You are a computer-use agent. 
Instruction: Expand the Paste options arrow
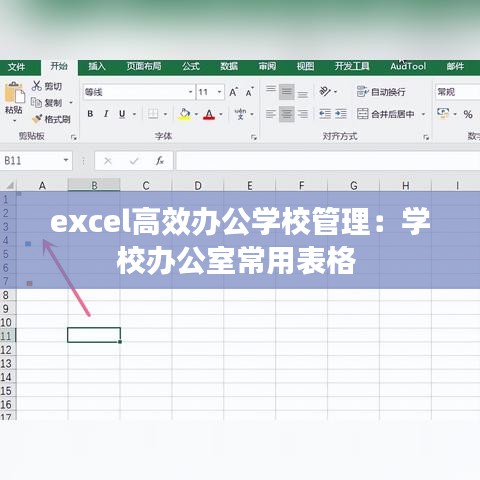[x=14, y=121]
